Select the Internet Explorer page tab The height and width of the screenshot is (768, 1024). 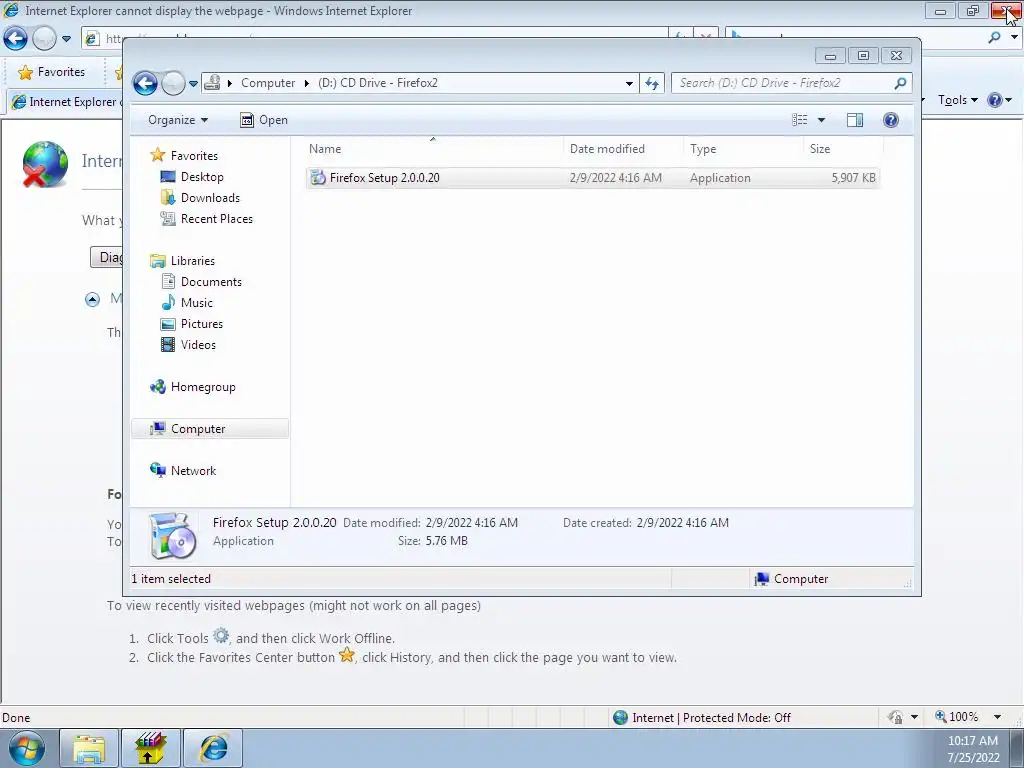[x=65, y=102]
